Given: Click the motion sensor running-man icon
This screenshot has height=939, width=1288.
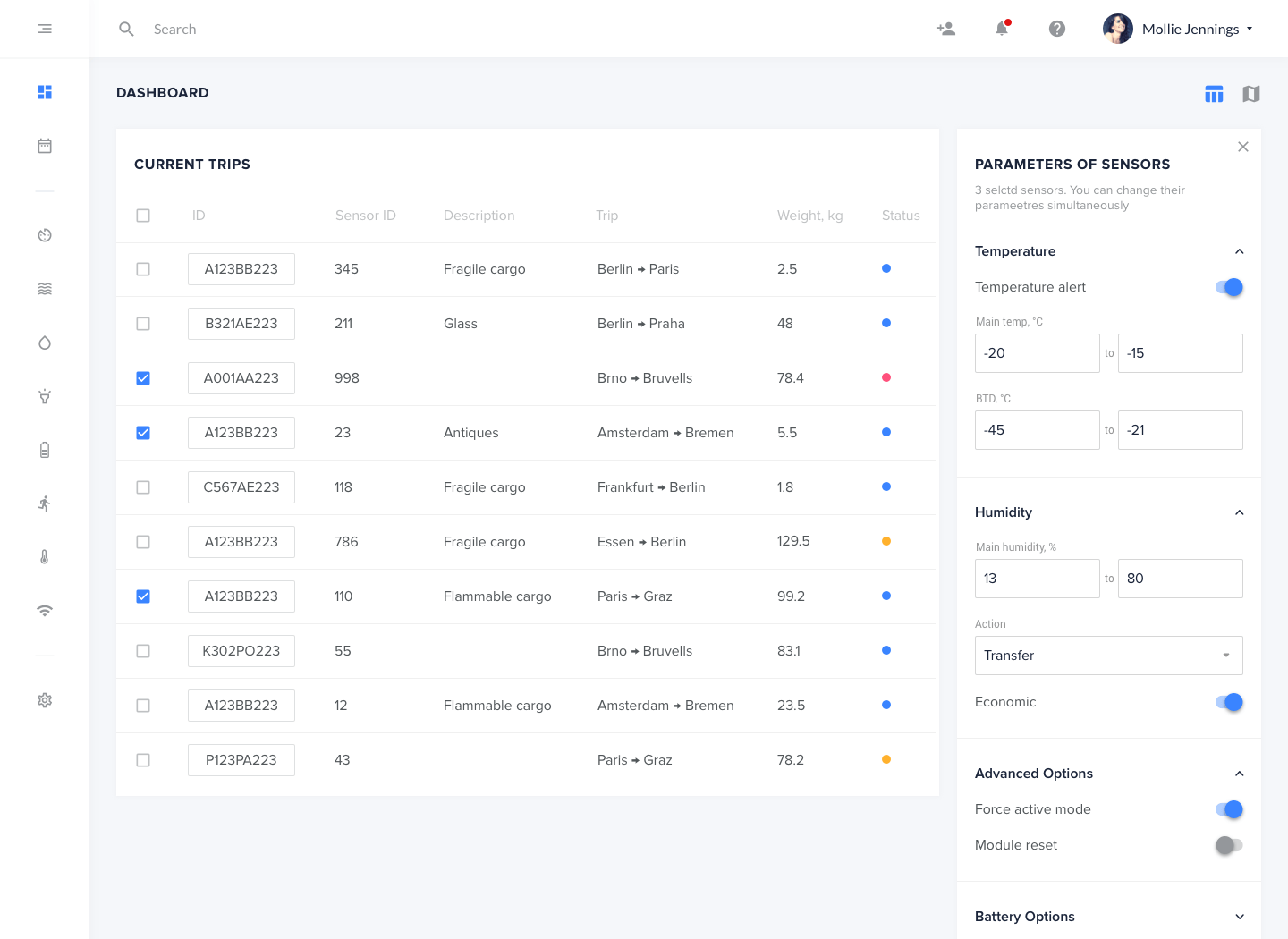Looking at the screenshot, I should tap(45, 503).
